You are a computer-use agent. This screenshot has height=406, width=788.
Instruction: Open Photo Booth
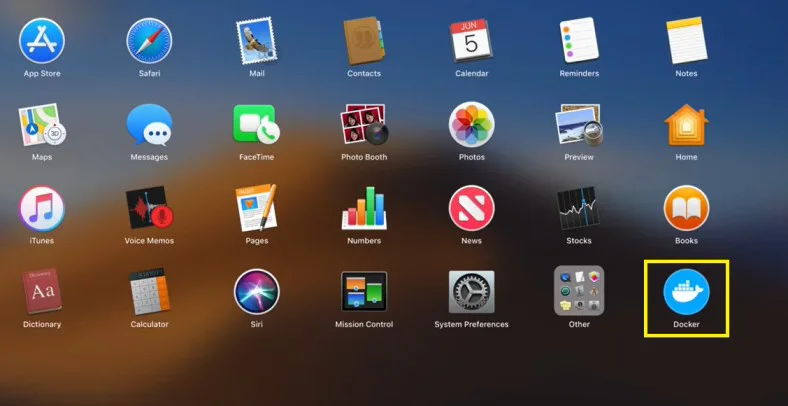pos(364,125)
